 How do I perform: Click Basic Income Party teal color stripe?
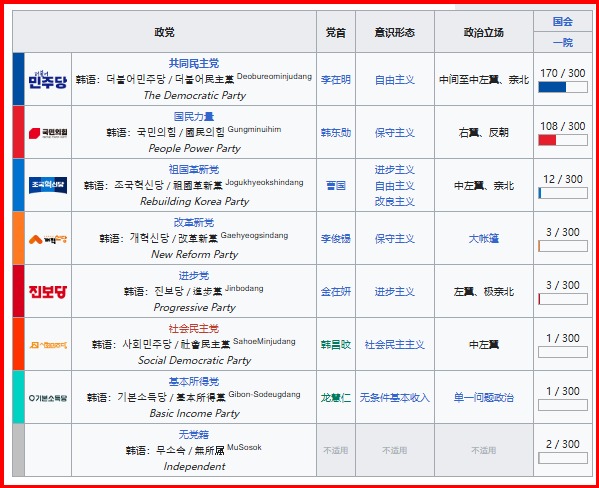(18, 397)
